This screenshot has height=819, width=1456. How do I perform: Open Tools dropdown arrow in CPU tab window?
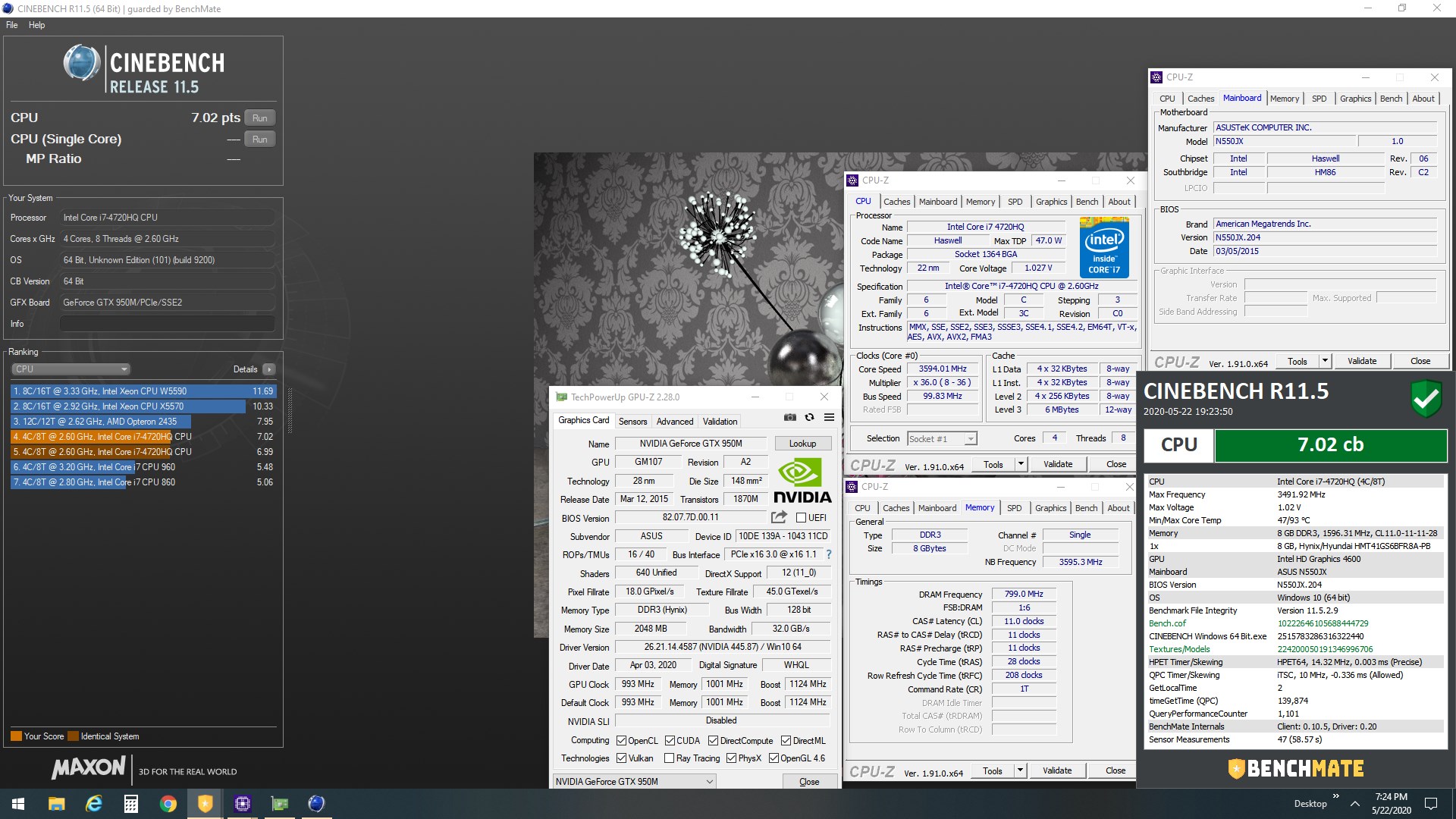click(1021, 464)
